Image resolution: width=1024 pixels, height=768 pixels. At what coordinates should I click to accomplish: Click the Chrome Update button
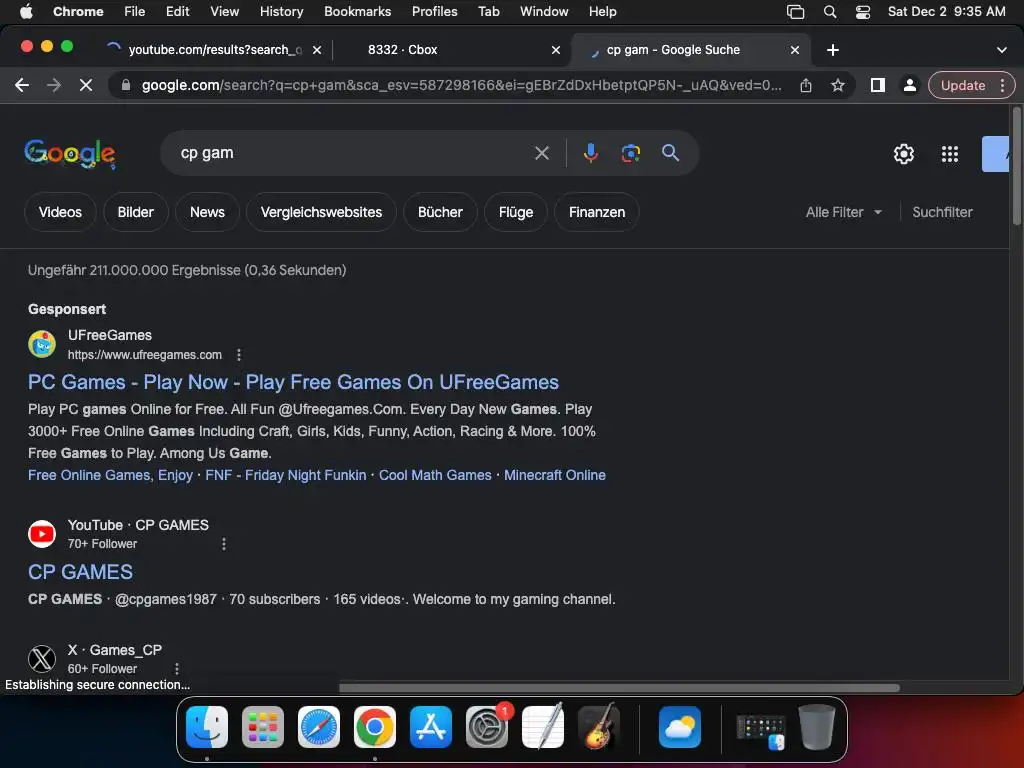(963, 85)
